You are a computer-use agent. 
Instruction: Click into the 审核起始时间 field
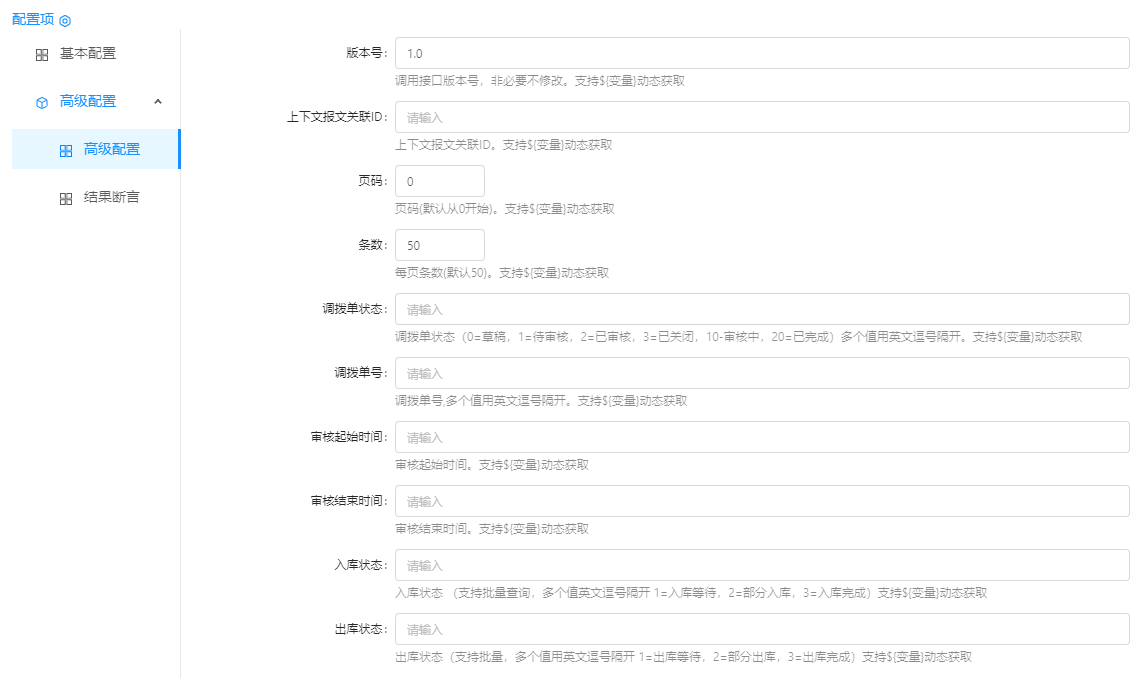click(762, 437)
